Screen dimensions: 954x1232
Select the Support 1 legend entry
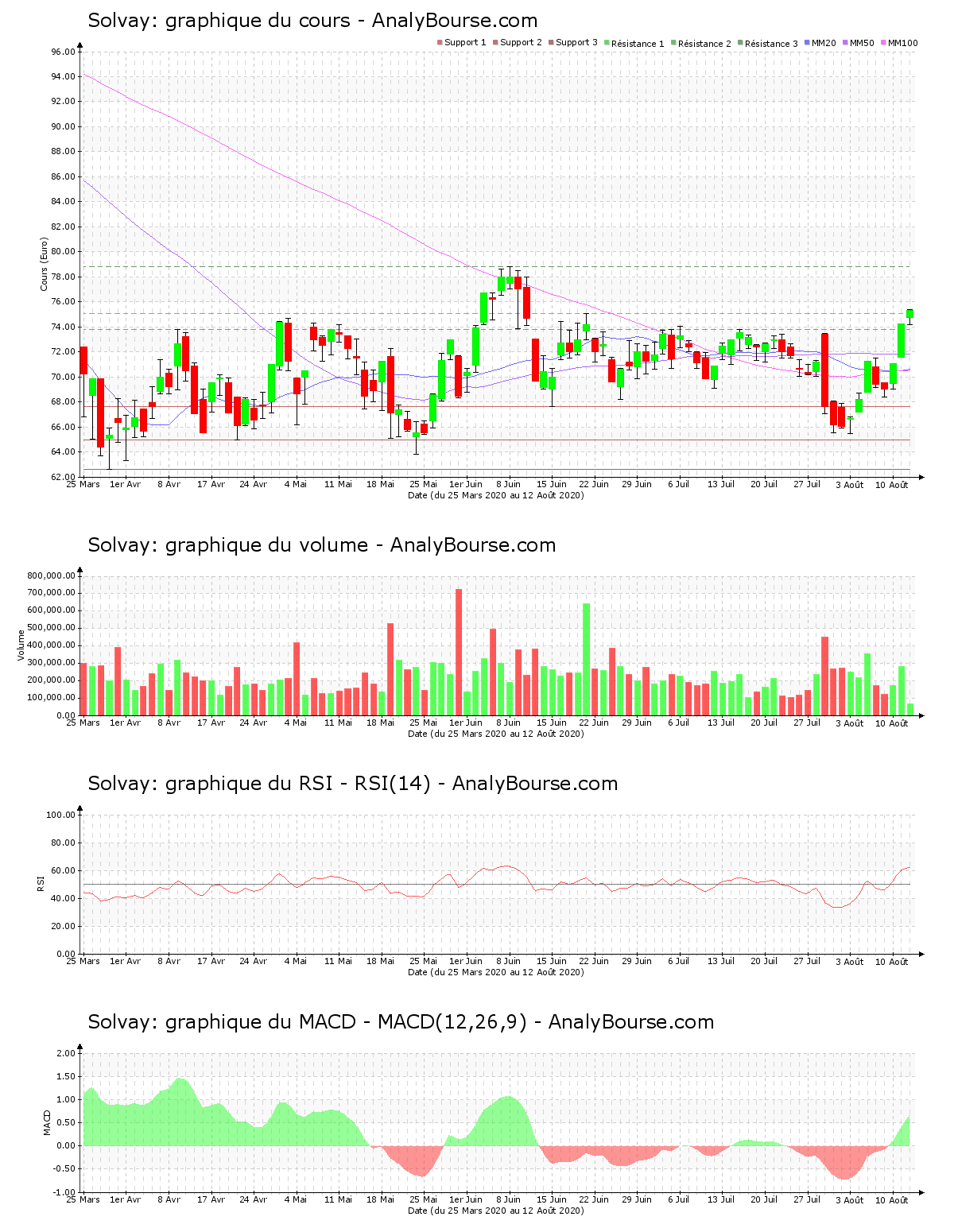tap(461, 42)
